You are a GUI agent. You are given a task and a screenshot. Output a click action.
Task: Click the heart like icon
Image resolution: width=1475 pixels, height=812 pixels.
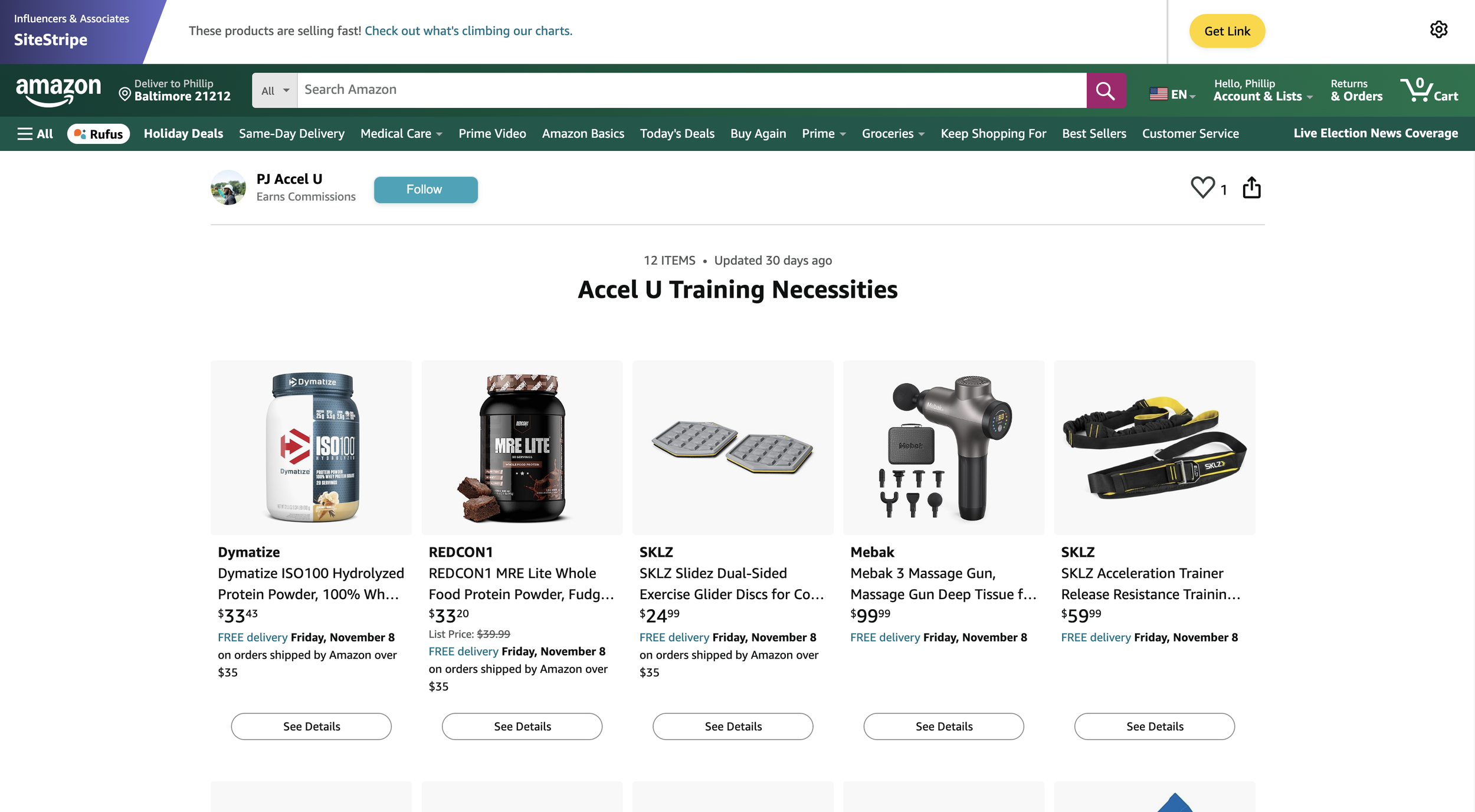coord(1202,188)
